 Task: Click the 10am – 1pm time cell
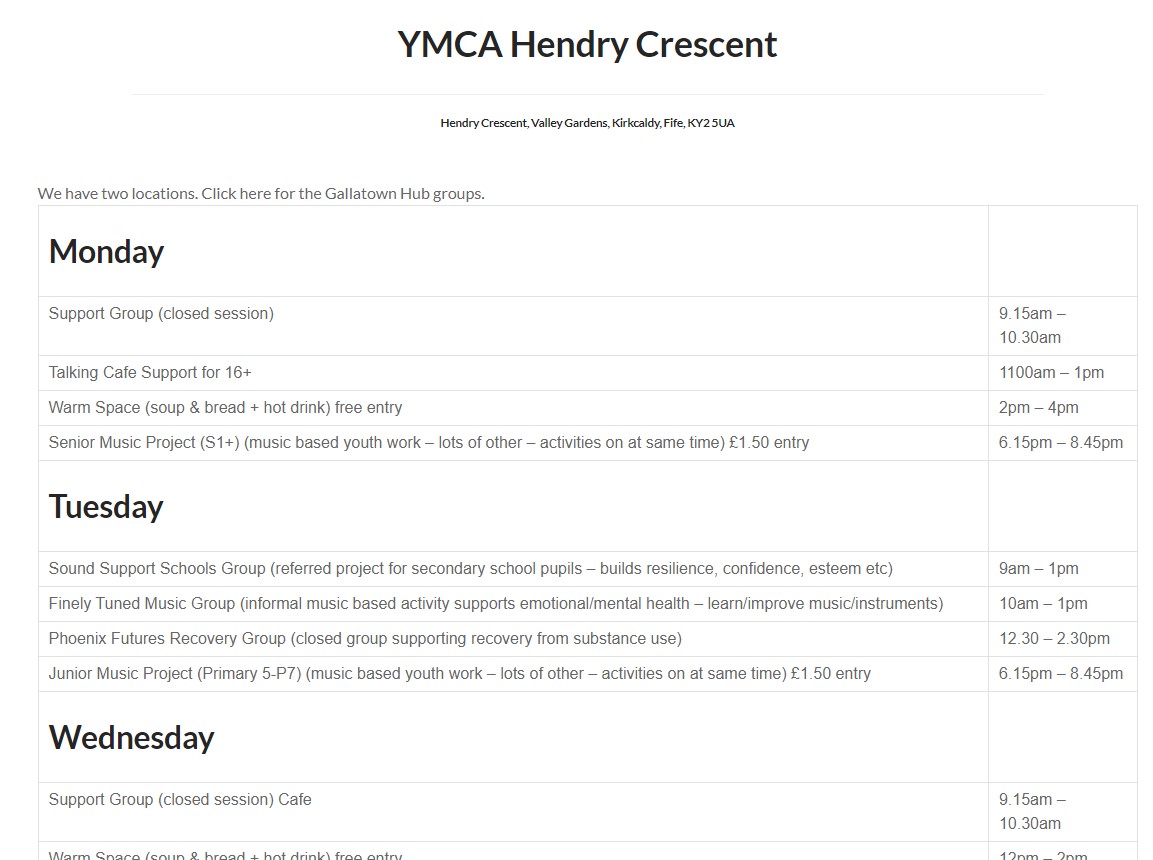pos(1043,603)
